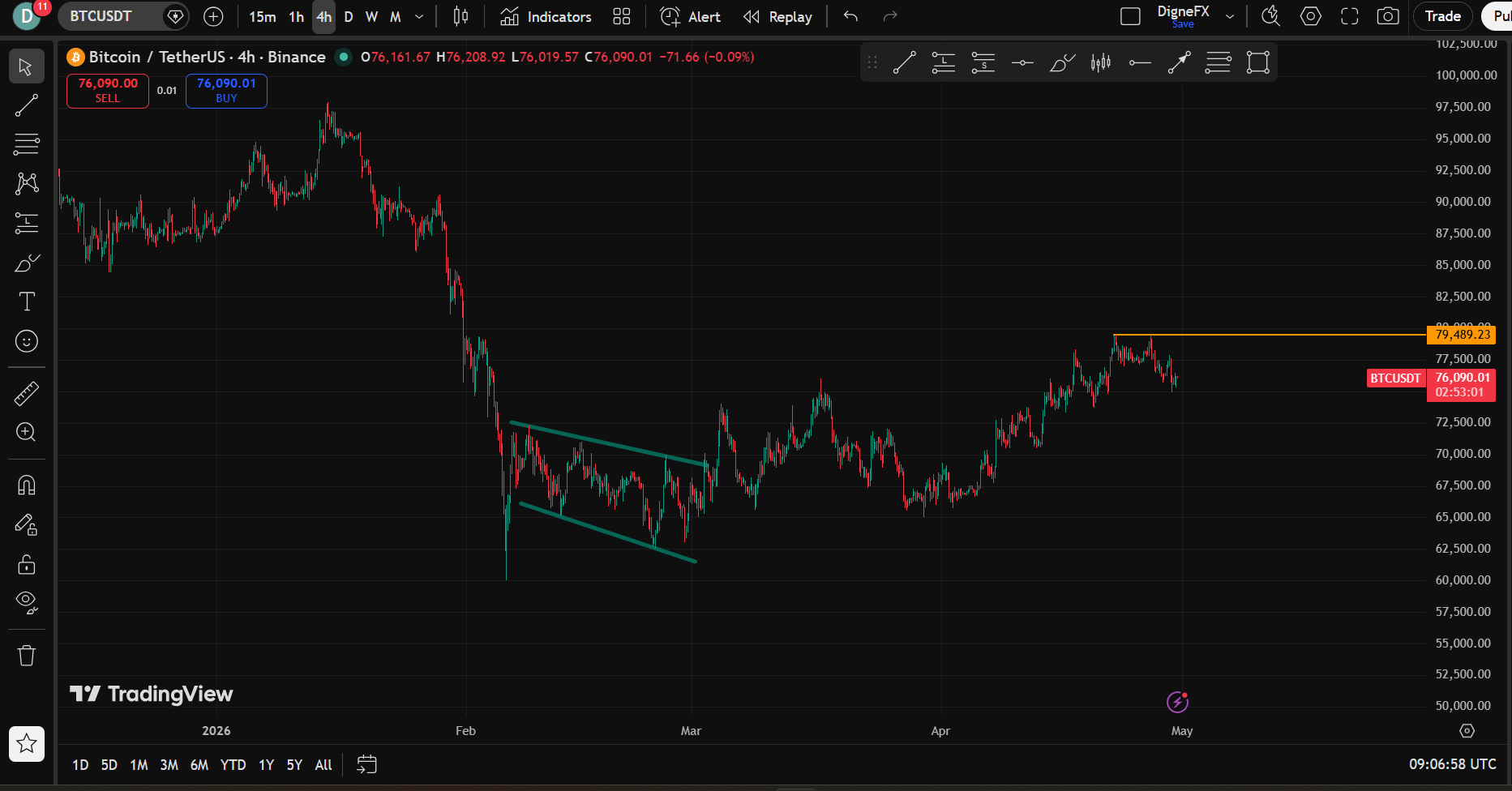The image size is (1512, 791).
Task: Set time range to 1D
Action: click(x=80, y=764)
